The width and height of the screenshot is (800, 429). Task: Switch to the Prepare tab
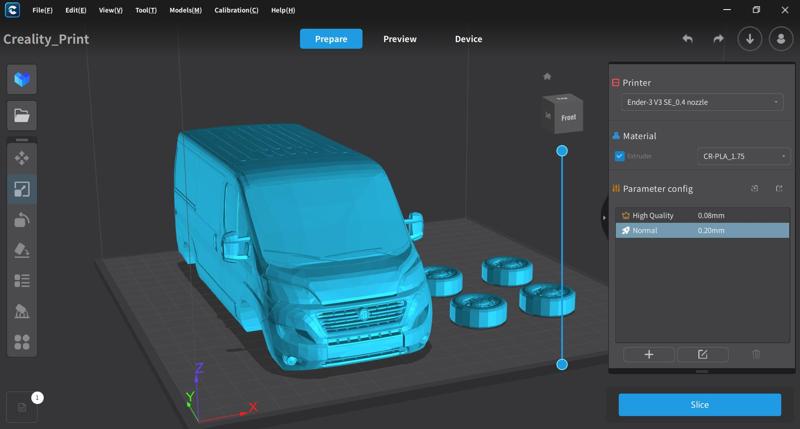point(331,39)
